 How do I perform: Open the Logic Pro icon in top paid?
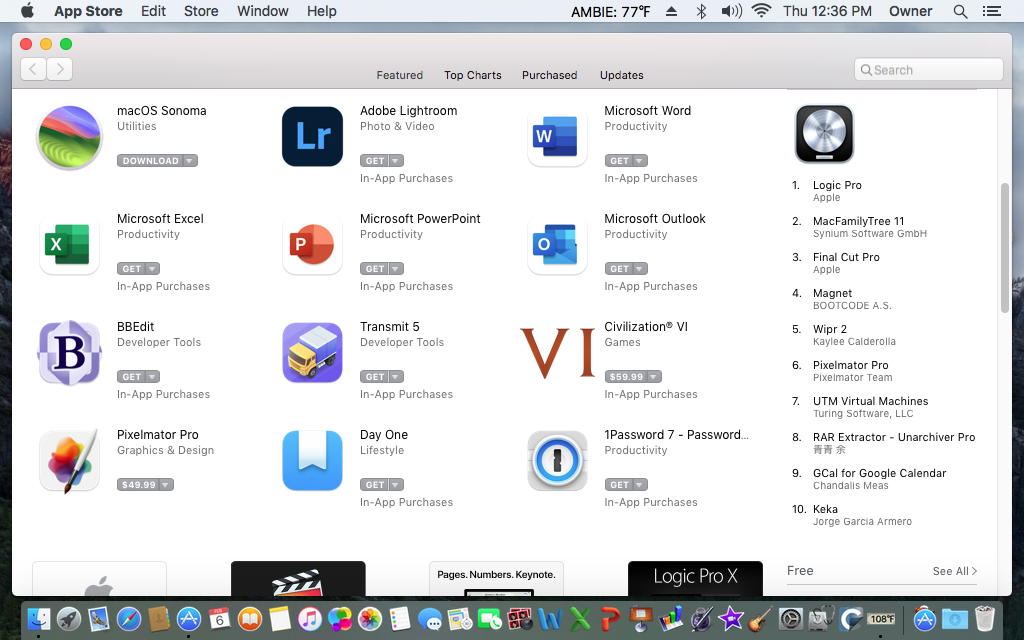coord(824,134)
